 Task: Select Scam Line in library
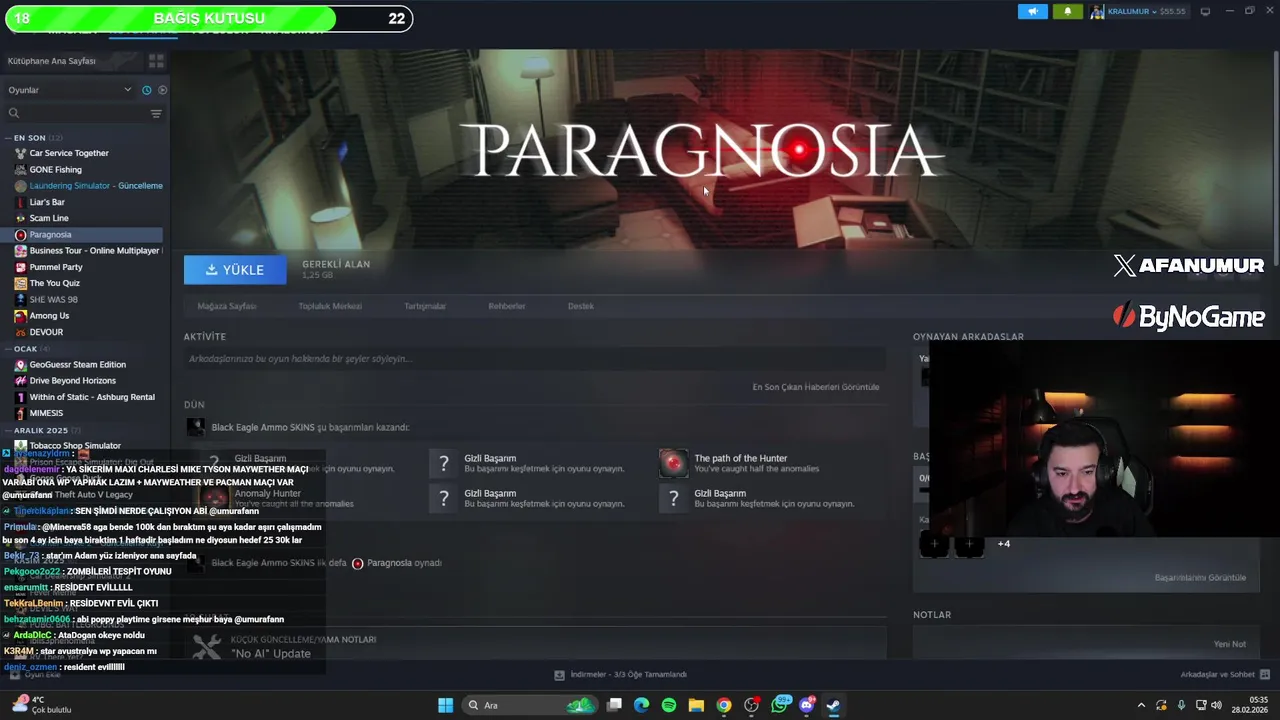click(49, 218)
